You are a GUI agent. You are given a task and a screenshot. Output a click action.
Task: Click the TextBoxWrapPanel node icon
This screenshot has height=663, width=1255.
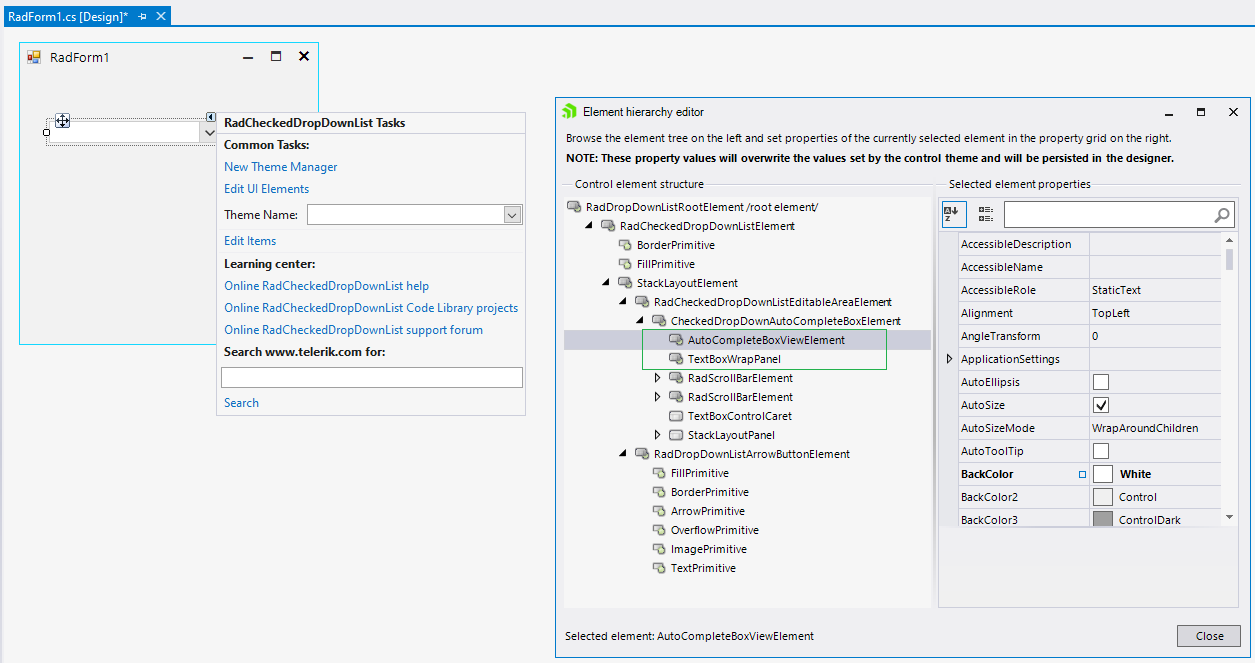click(x=676, y=359)
